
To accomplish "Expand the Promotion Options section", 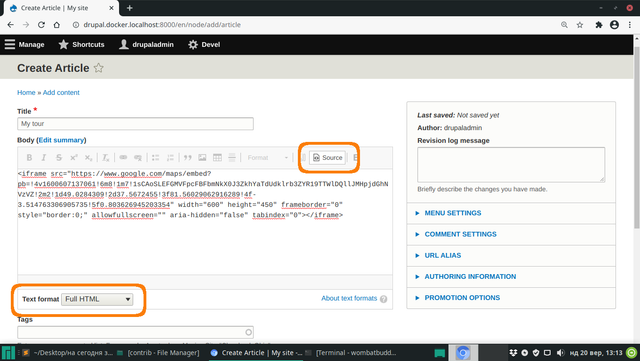I will pos(462,298).
